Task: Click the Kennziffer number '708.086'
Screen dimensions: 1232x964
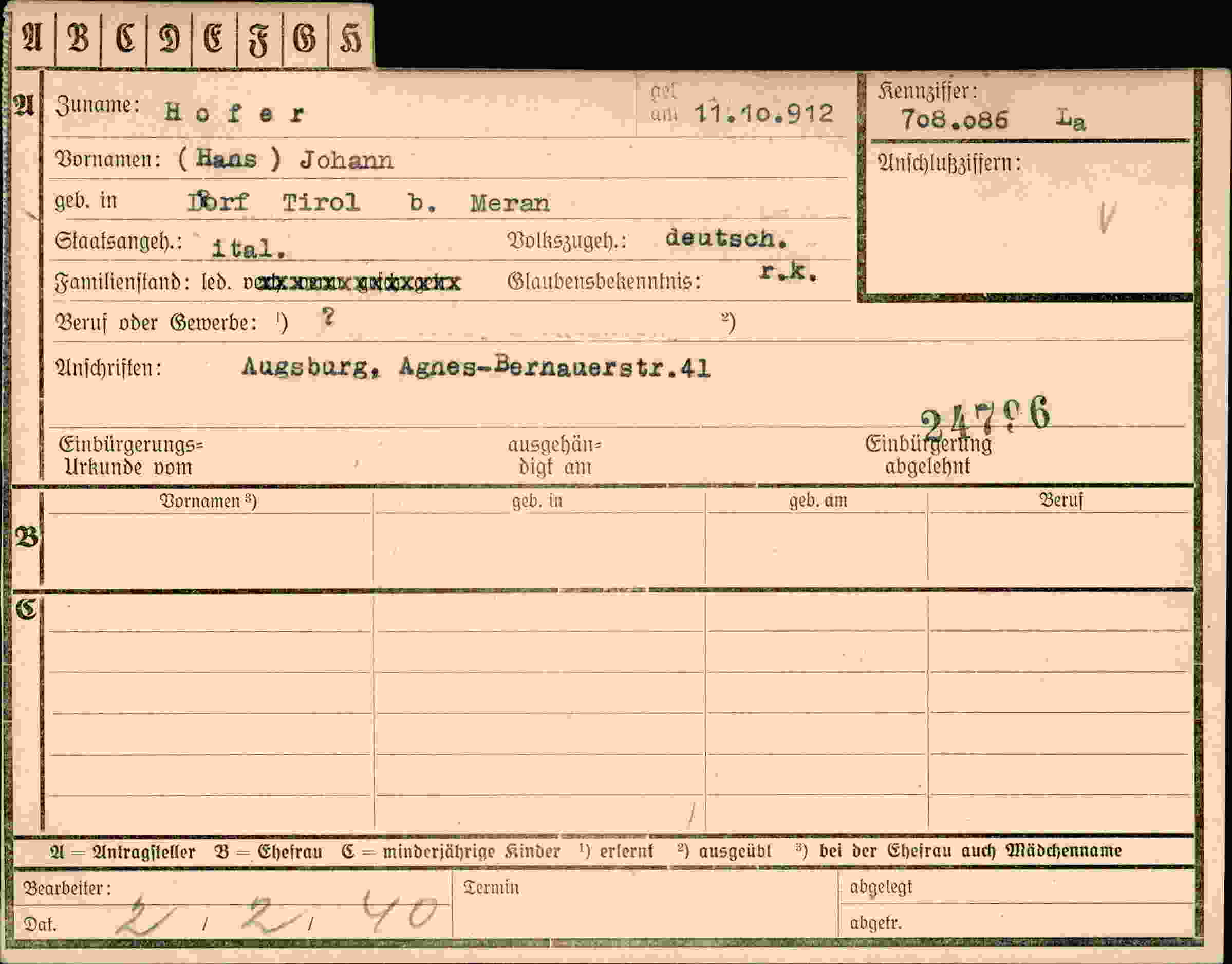Action: 955,120
